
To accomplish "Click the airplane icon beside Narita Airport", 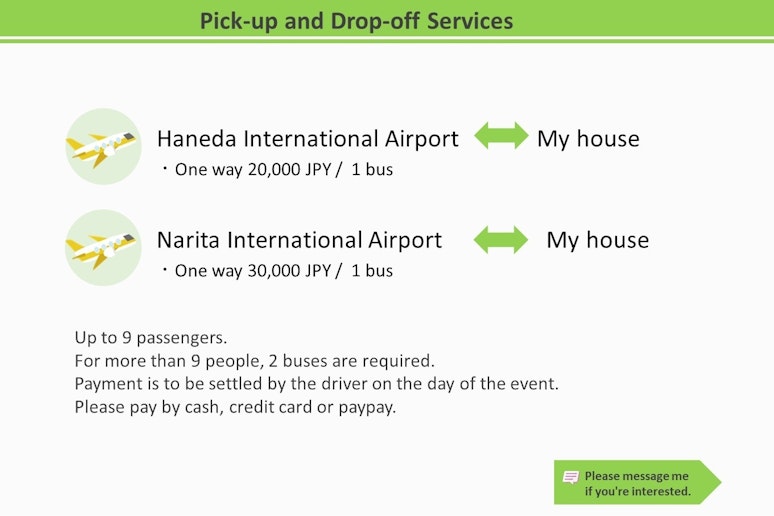I will (x=103, y=248).
